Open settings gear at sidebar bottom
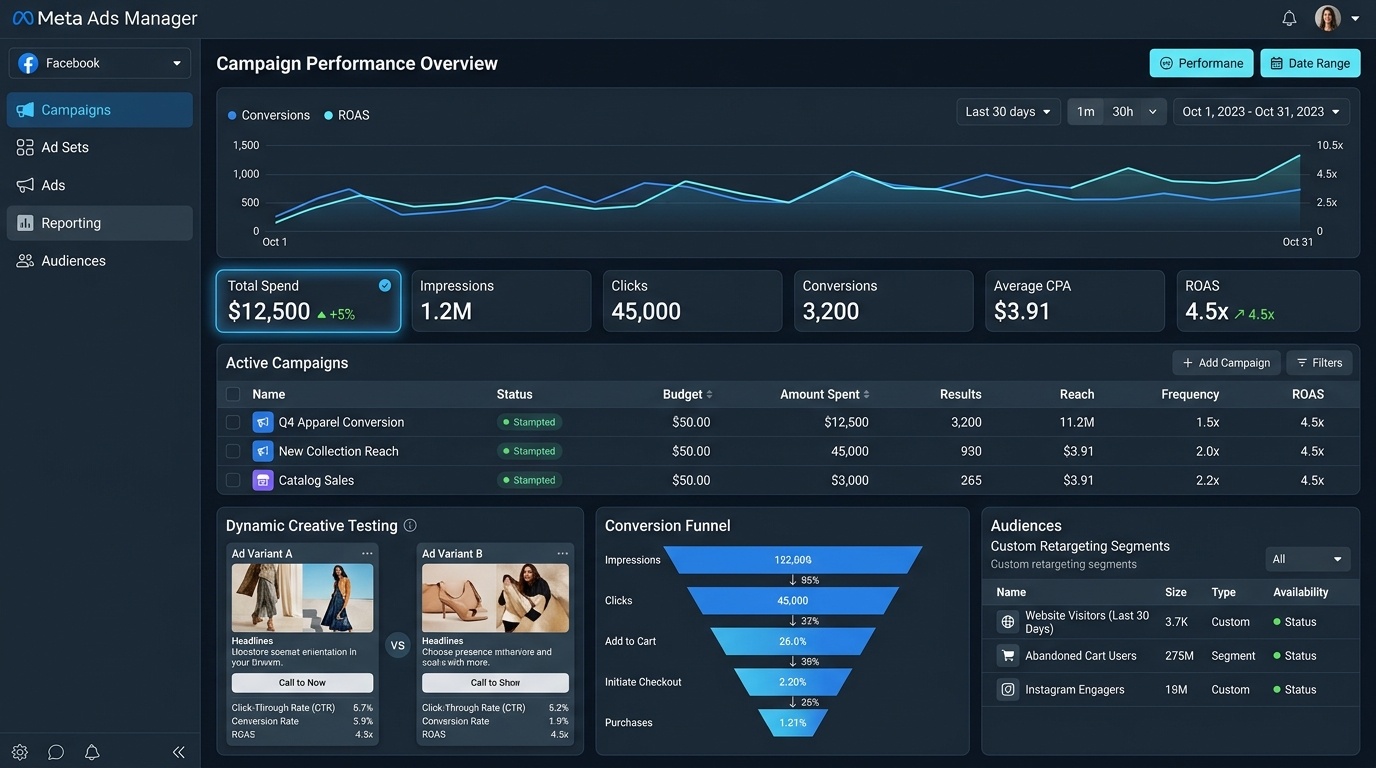This screenshot has height=768, width=1376. [x=20, y=752]
